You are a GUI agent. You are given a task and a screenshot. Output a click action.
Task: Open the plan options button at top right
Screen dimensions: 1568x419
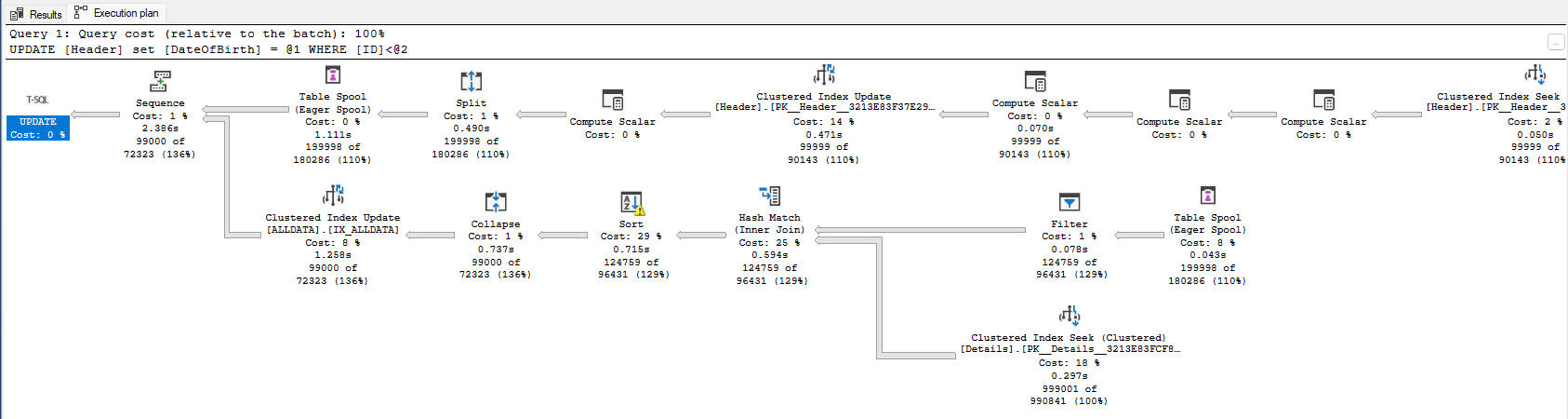(1555, 42)
